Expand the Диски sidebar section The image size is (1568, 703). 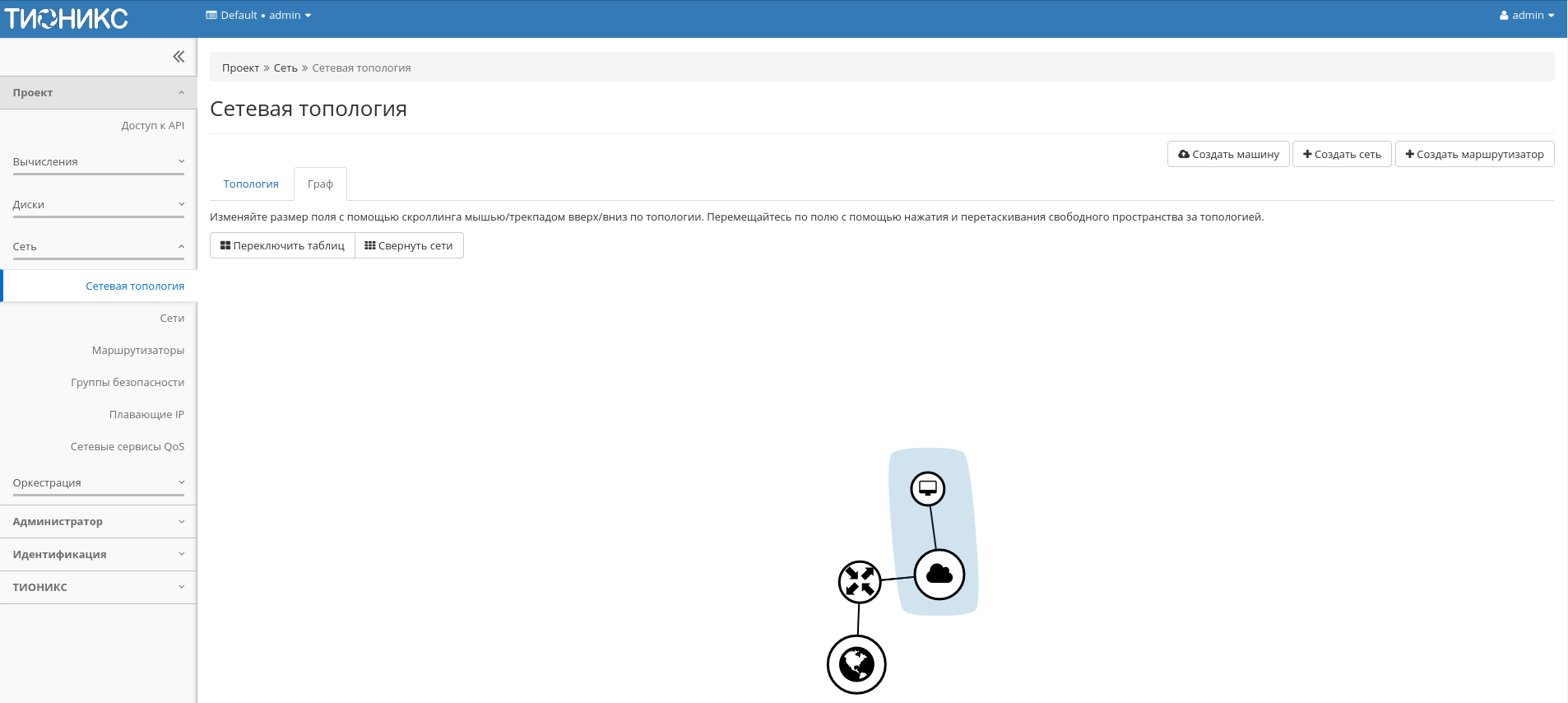point(99,205)
